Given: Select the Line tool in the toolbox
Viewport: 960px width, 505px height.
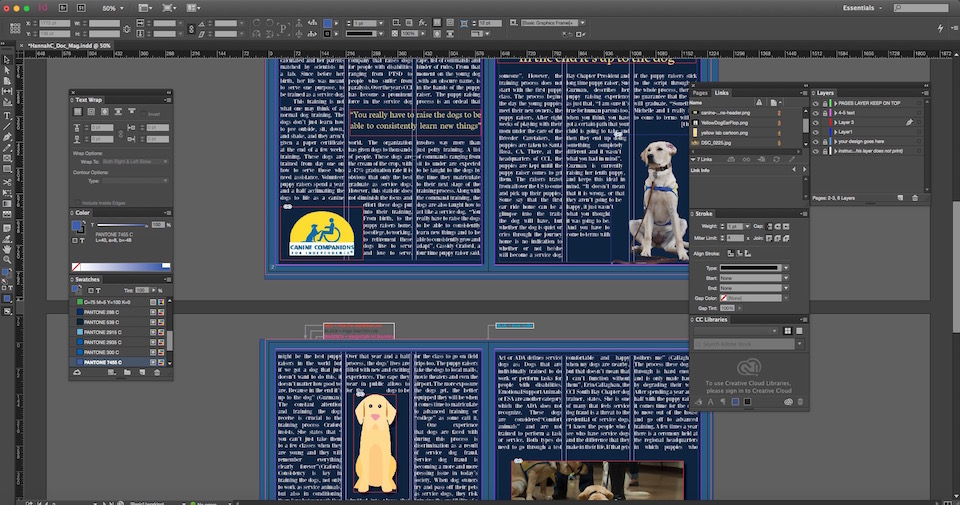Looking at the screenshot, I should click(7, 127).
